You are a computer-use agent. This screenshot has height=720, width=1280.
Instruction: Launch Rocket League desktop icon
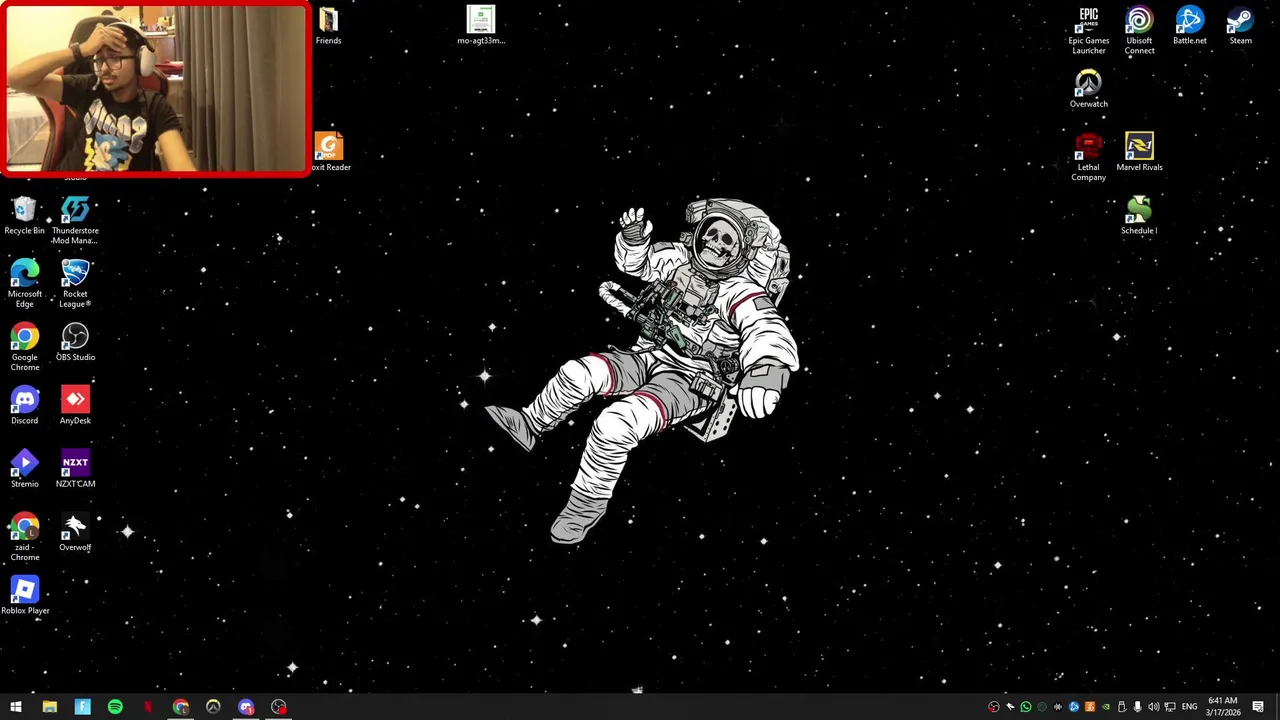click(x=75, y=284)
